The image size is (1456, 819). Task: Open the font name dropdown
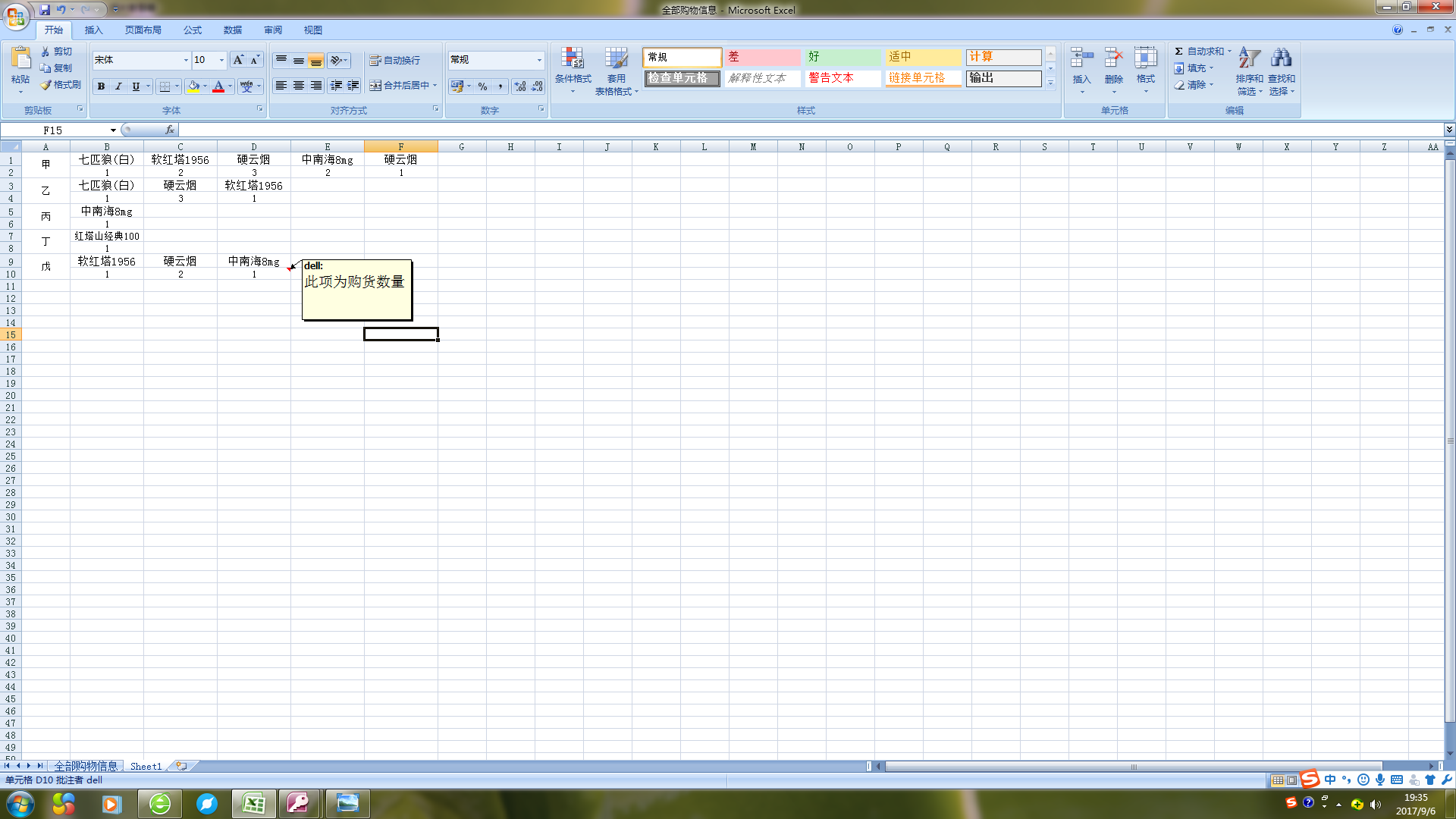(186, 60)
